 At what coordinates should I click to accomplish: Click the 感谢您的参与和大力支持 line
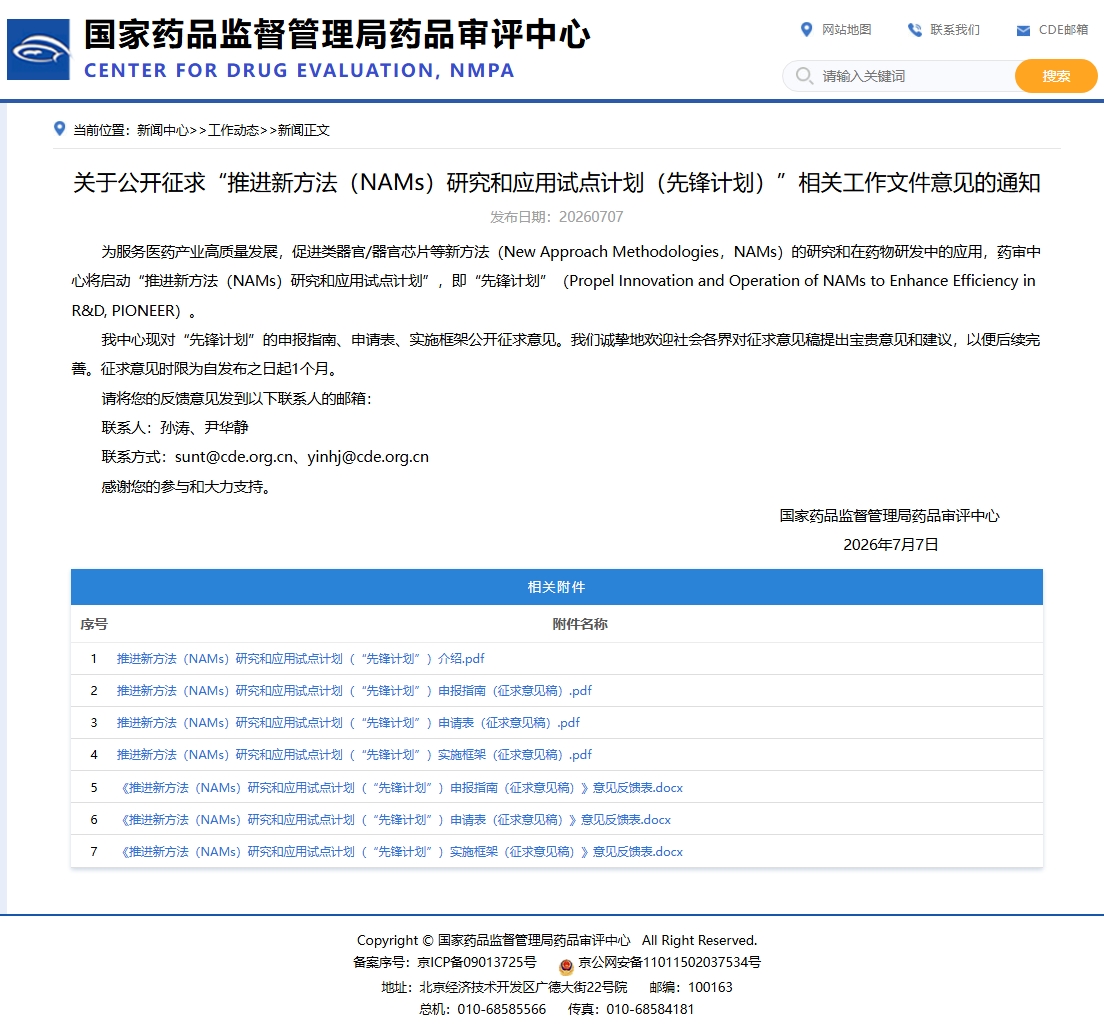[186, 487]
